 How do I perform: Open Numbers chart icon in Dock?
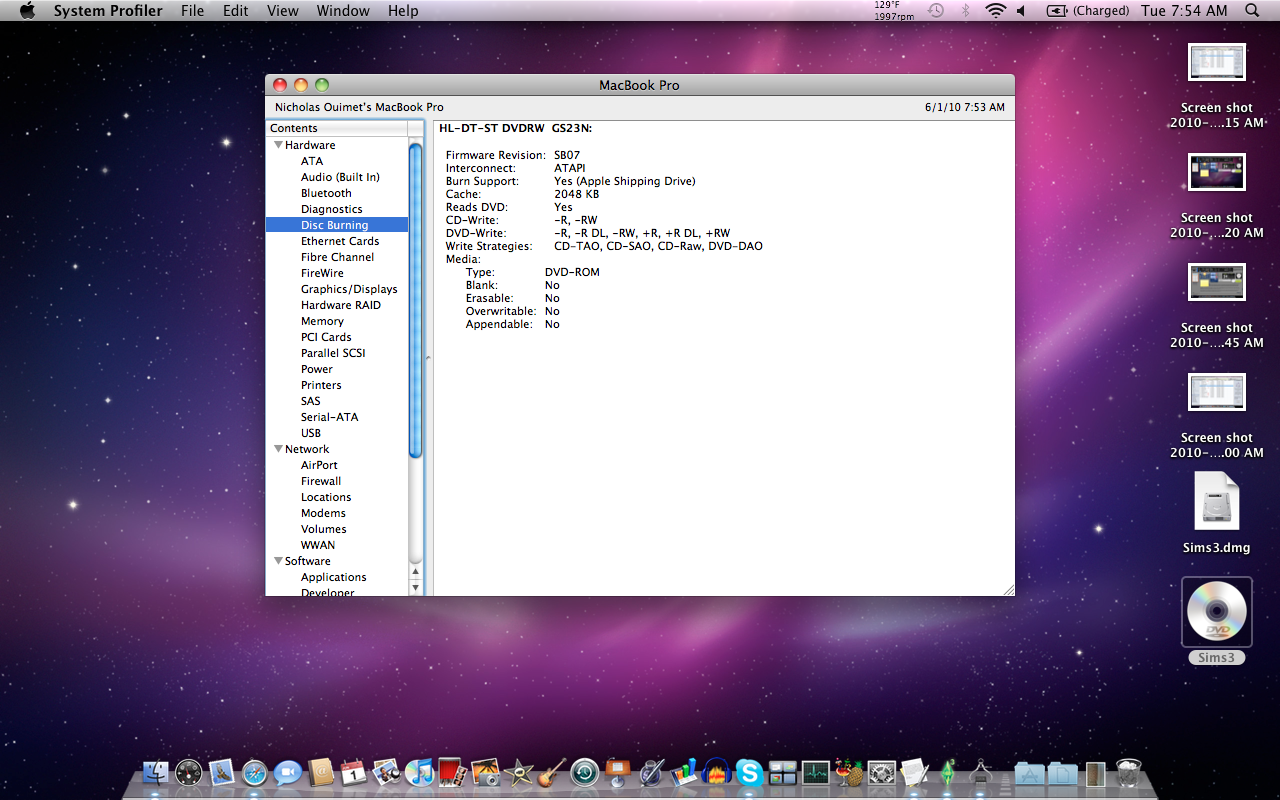(683, 772)
